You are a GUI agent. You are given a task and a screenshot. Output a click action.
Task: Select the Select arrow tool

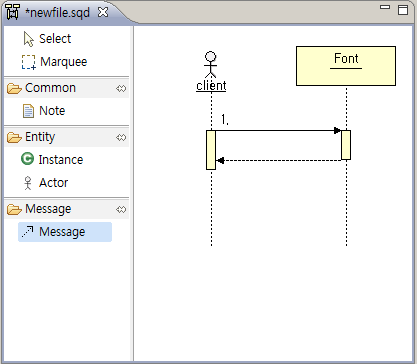[x=47, y=39]
